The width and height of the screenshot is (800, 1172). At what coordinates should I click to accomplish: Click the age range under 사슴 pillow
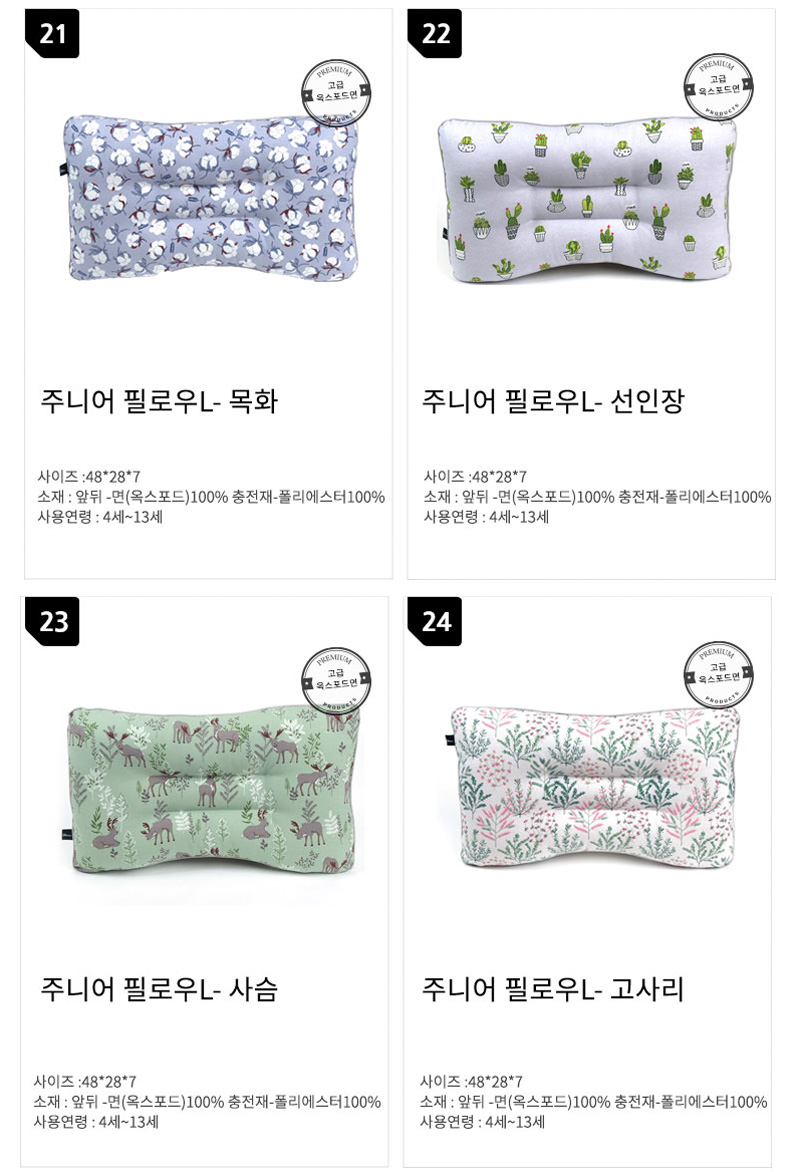pos(96,1122)
